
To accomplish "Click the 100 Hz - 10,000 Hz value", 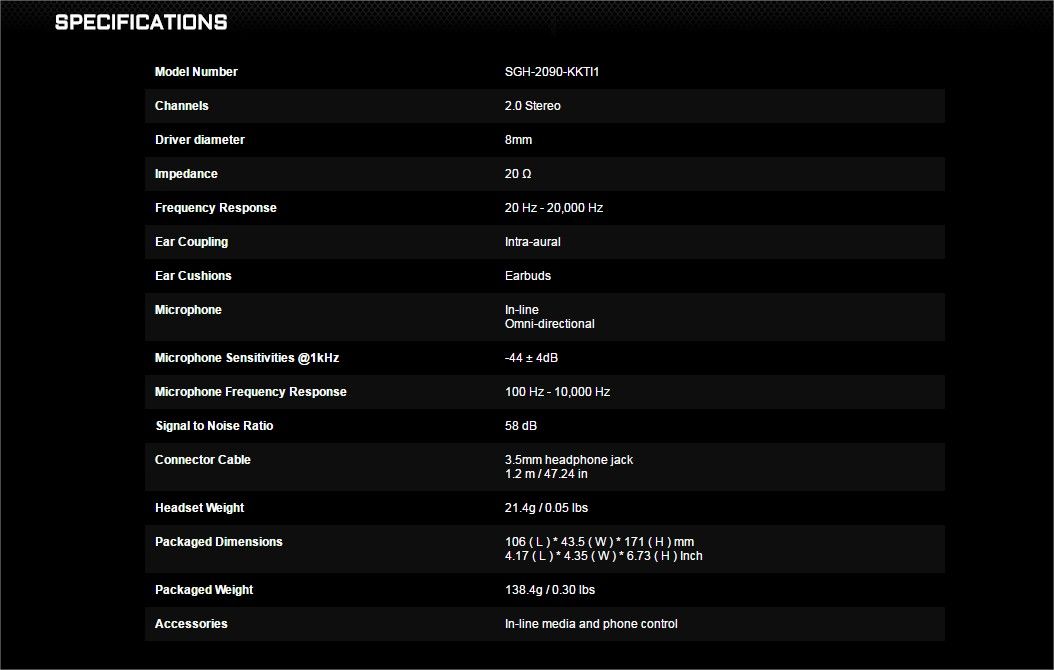I will click(x=557, y=392).
